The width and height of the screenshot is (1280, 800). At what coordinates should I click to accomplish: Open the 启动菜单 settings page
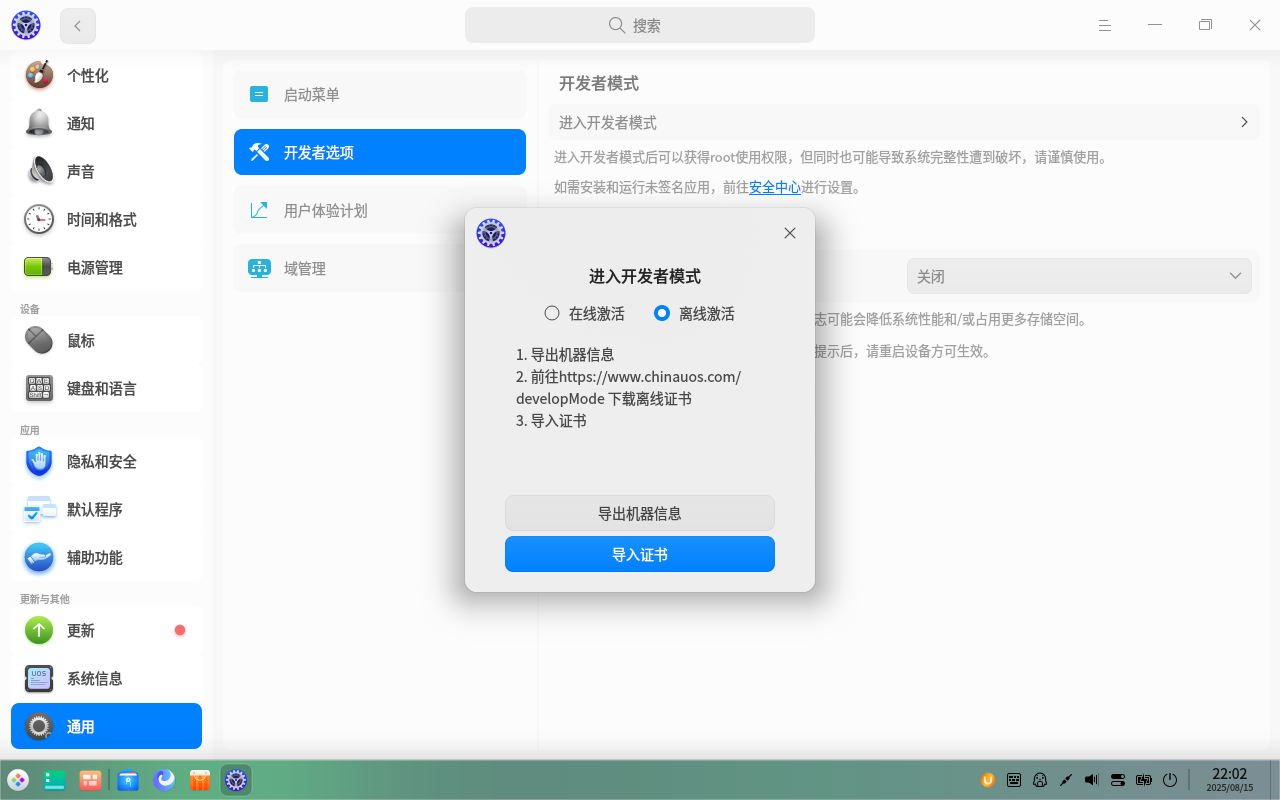click(x=379, y=95)
